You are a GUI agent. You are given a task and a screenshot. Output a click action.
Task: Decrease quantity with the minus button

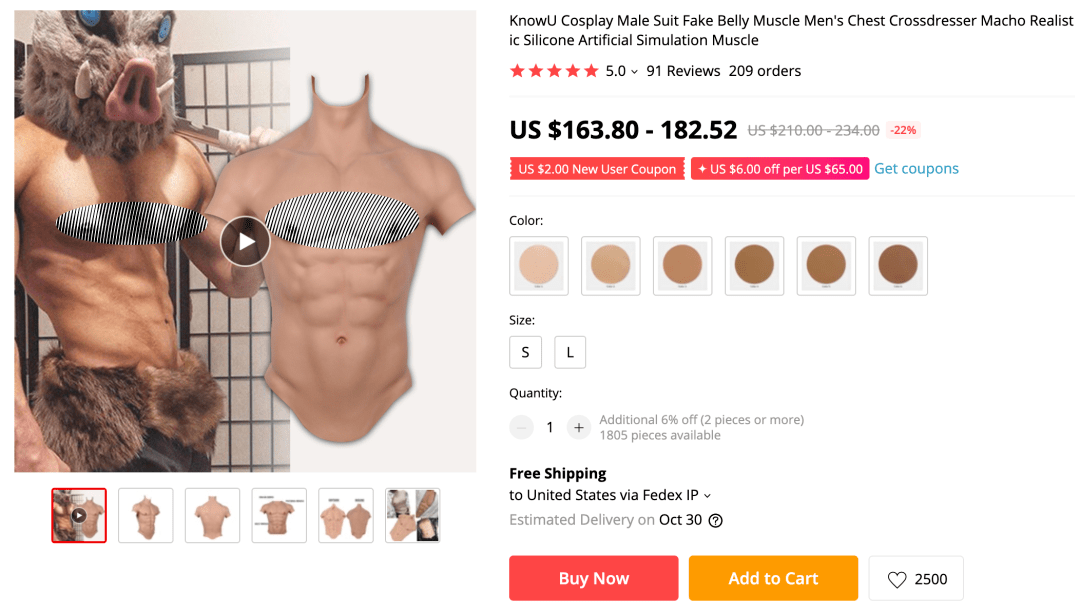[521, 428]
